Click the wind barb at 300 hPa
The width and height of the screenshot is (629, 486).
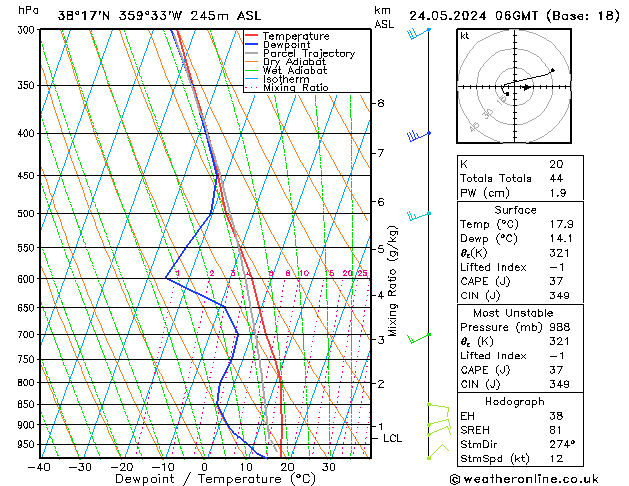(x=419, y=34)
